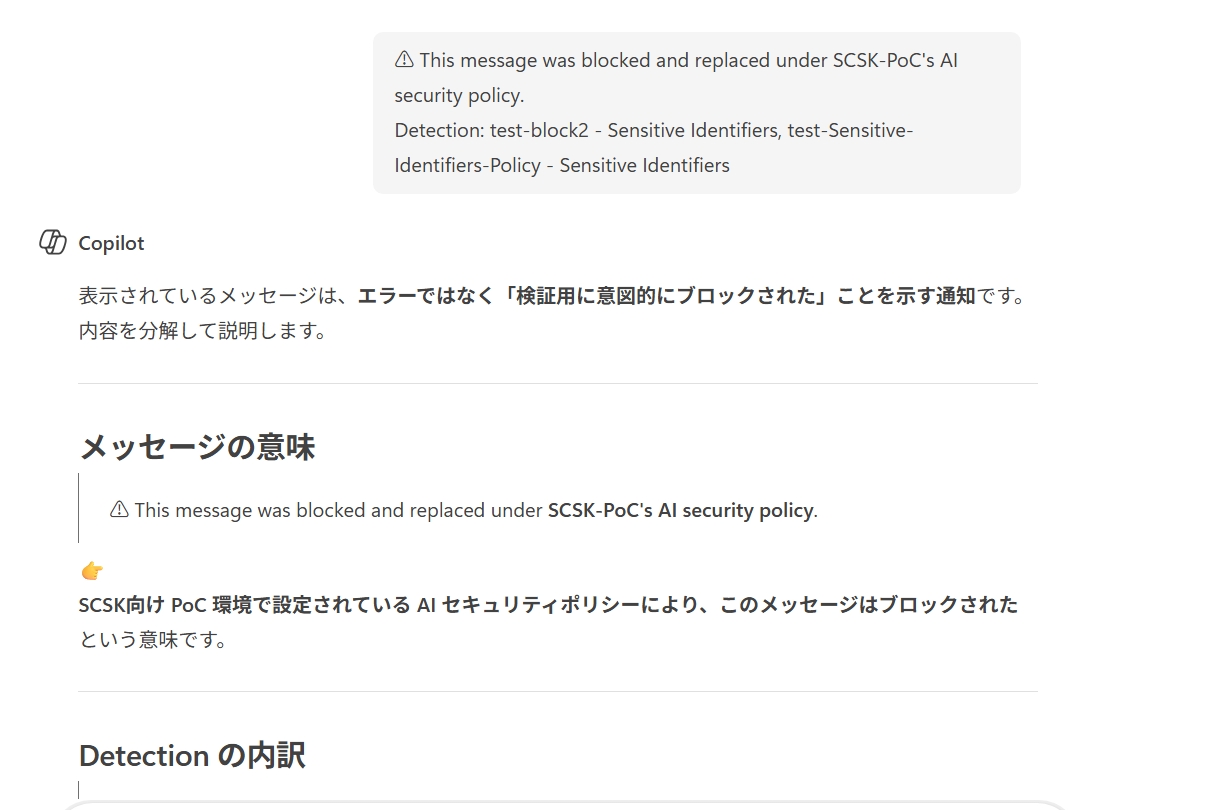Click the divider line above Detection の内訳

[x=558, y=691]
